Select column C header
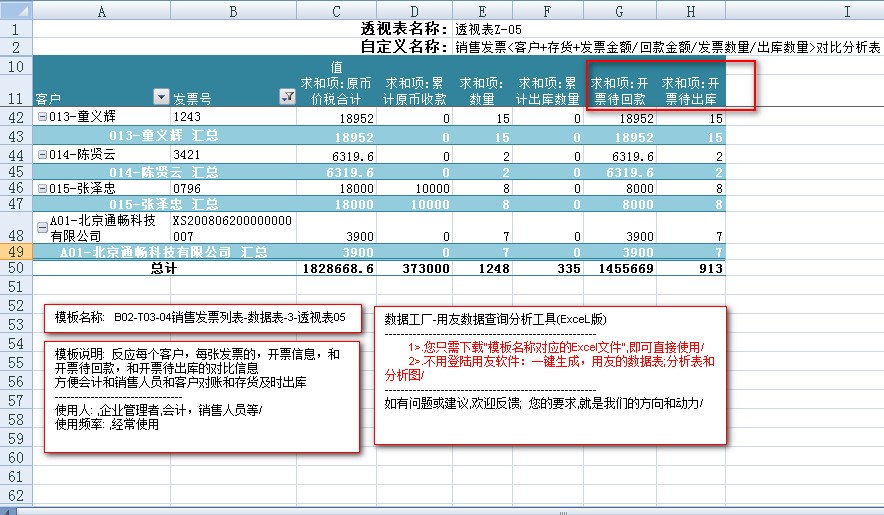 336,11
